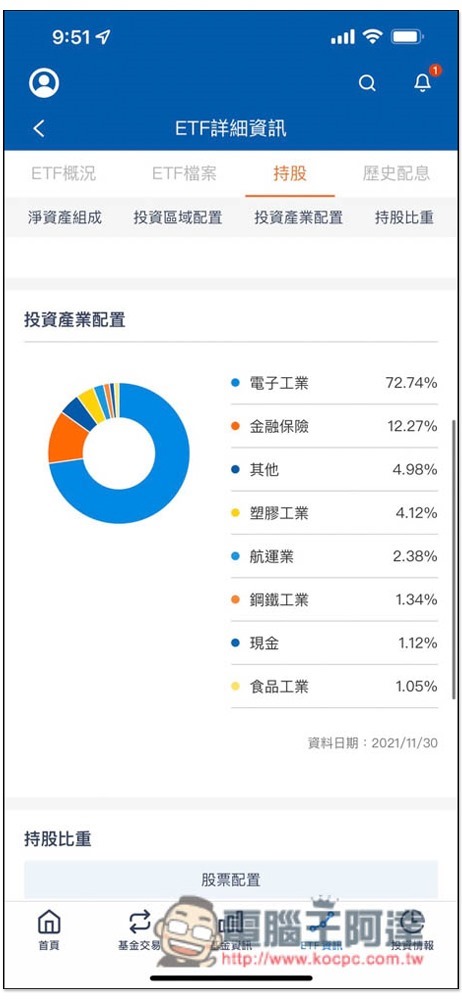This screenshot has width=462, height=1000.
Task: Open the user profile icon
Action: point(44,83)
